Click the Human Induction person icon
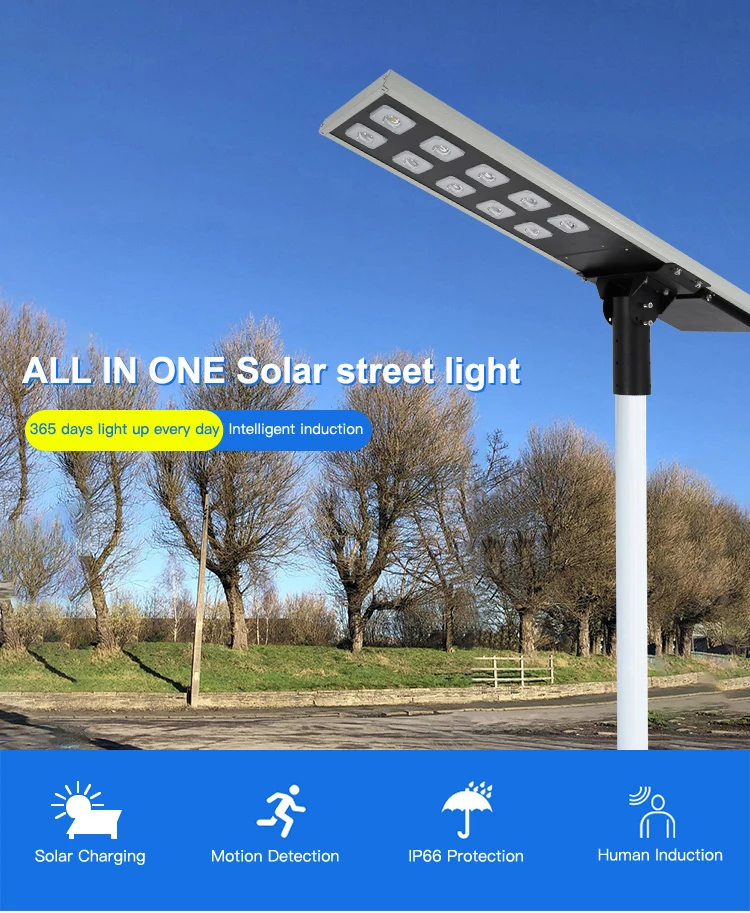The width and height of the screenshot is (750, 913). pyautogui.click(x=653, y=812)
